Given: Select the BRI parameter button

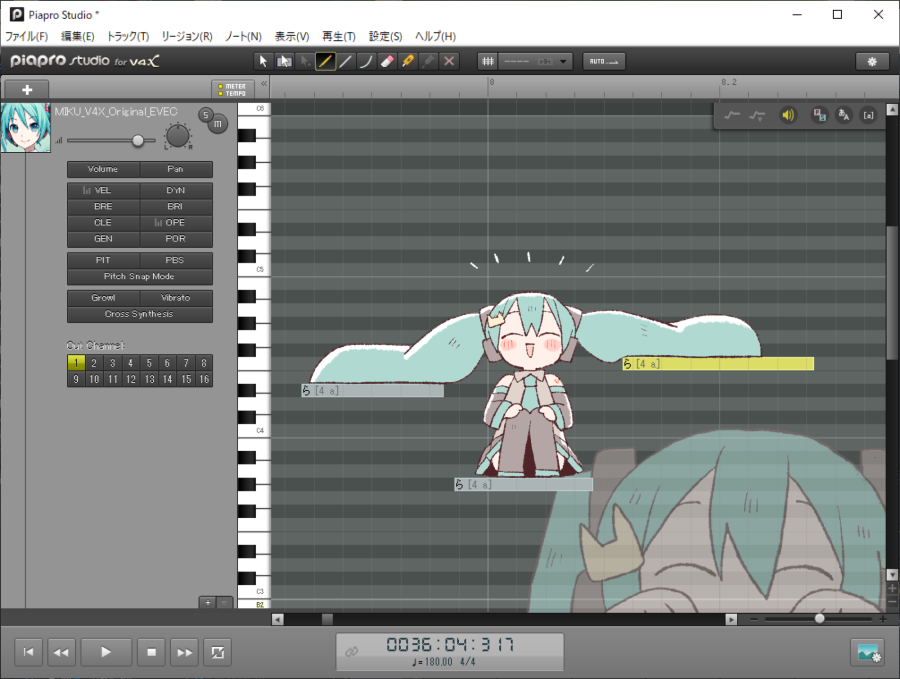Looking at the screenshot, I should pos(176,207).
